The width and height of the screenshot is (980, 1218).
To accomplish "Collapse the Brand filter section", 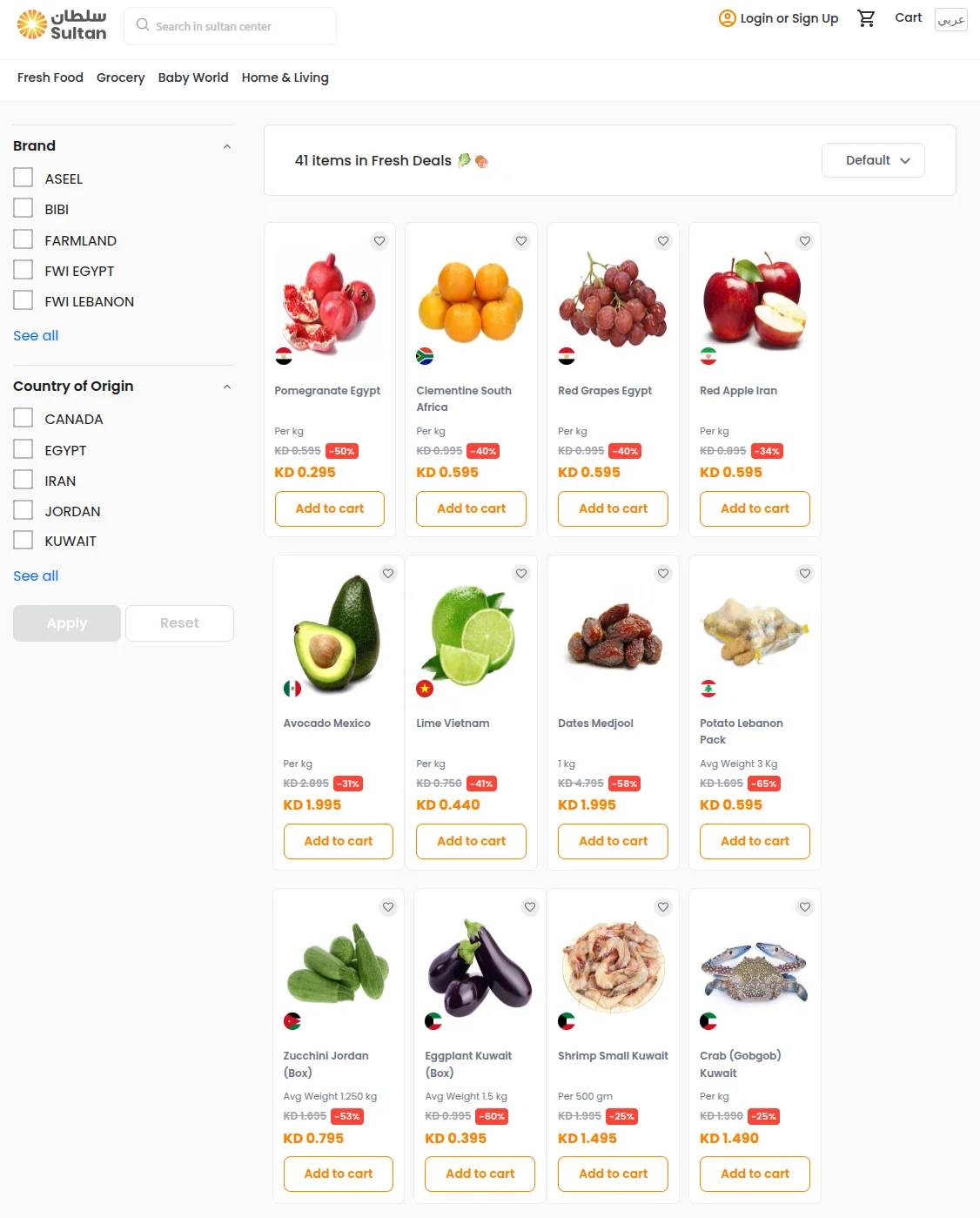I will click(x=227, y=146).
